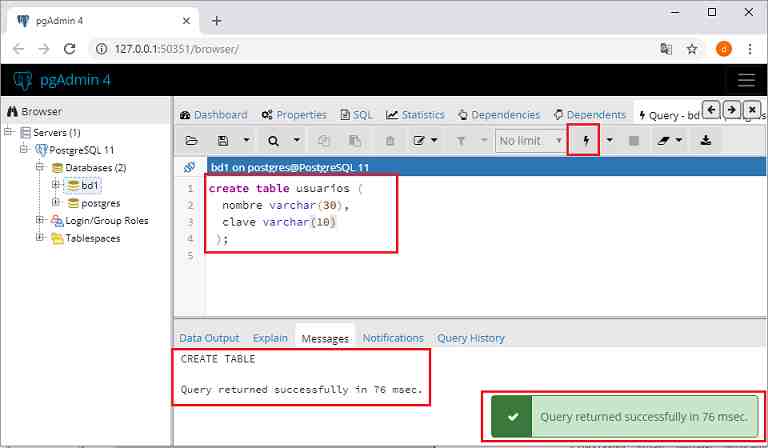Viewport: 768px width, 448px height.
Task: Click the 'create table usuarios' code line
Action: (286, 189)
